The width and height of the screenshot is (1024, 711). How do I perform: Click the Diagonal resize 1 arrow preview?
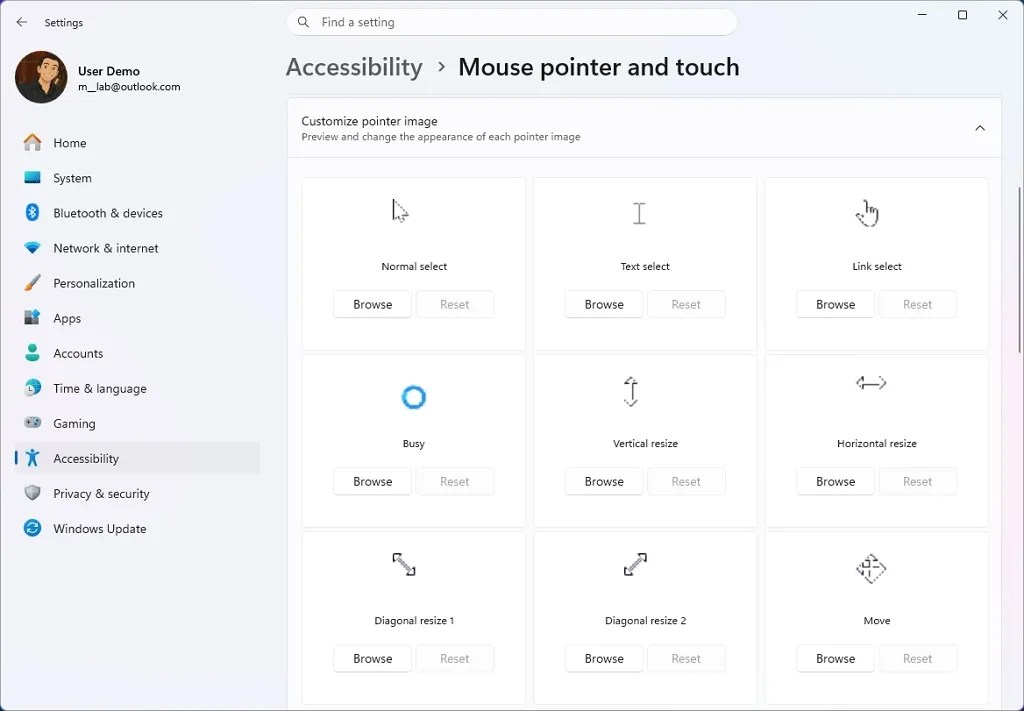click(x=404, y=564)
